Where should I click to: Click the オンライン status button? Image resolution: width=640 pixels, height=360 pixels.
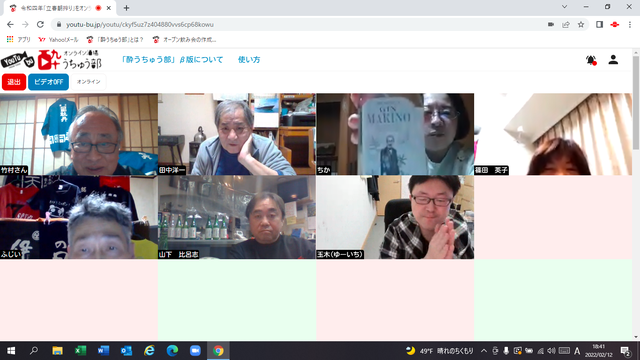[89, 82]
